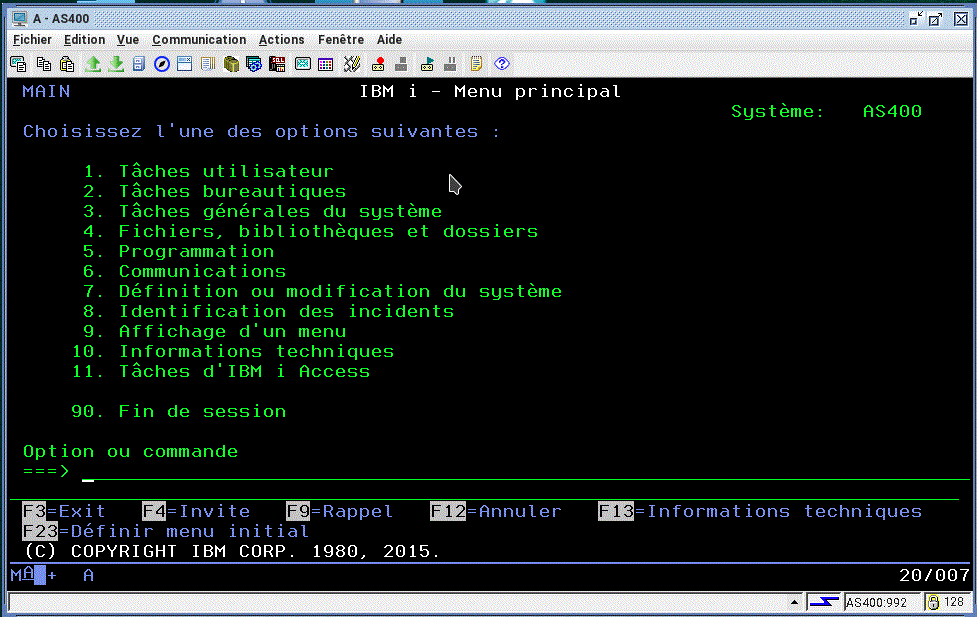Screen dimensions: 977x617
Task: Click the Copy toolbar icon
Action: (44, 63)
